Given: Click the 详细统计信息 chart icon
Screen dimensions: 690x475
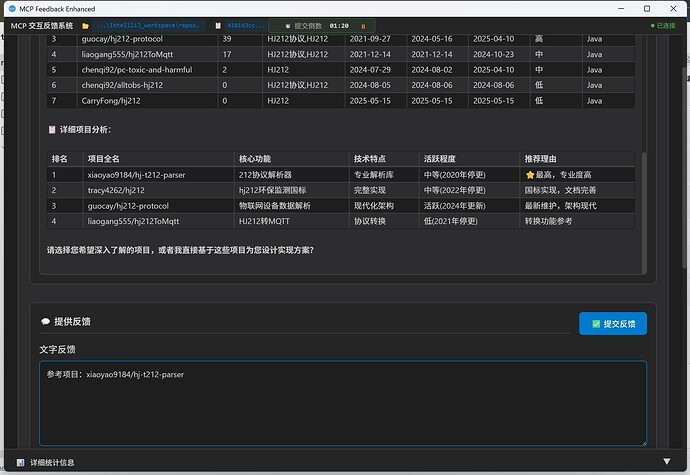Looking at the screenshot, I should 20,463.
